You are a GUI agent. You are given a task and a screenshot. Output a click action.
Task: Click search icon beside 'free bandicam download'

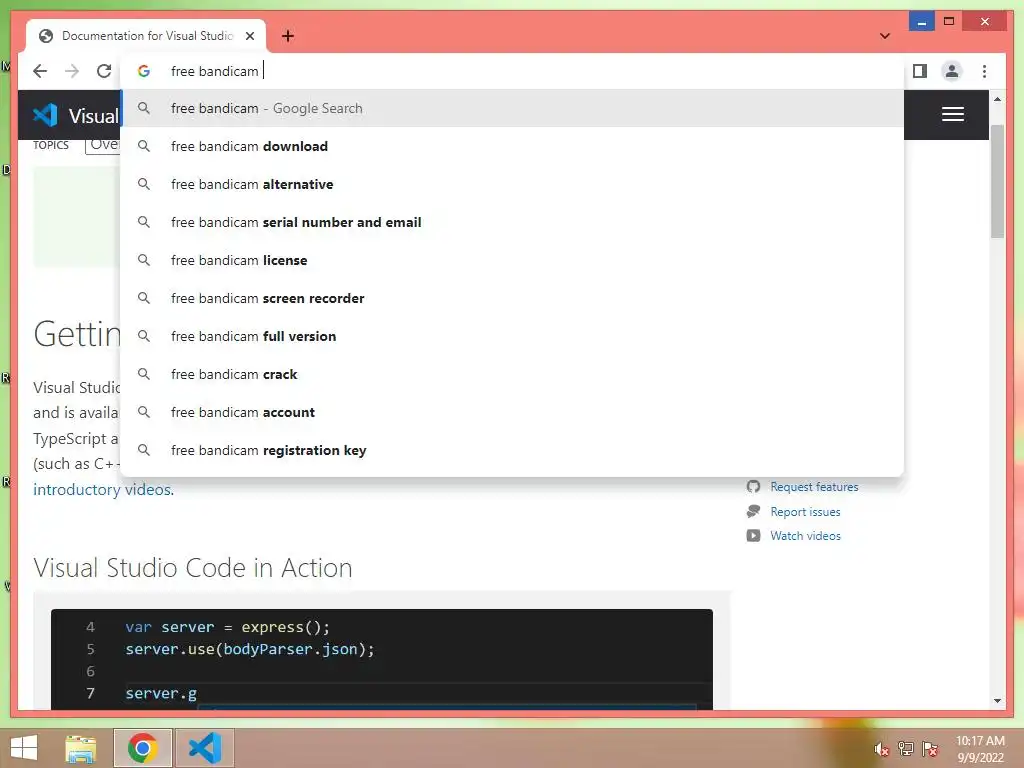click(144, 146)
